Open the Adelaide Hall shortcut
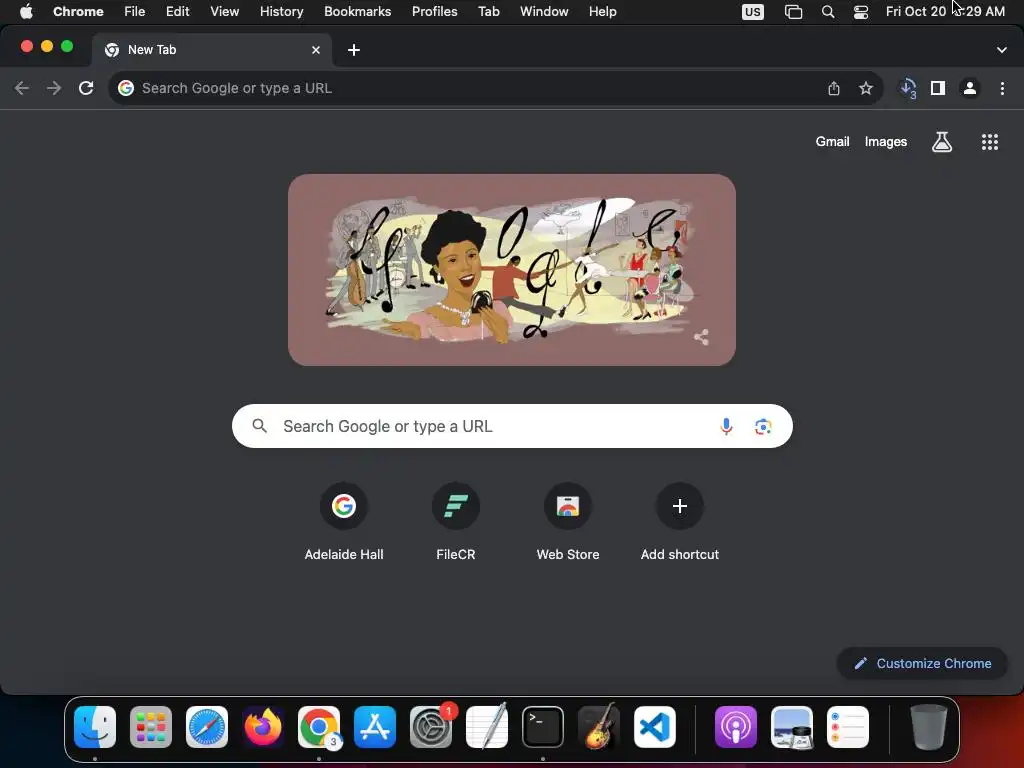The image size is (1024, 768). pos(344,522)
